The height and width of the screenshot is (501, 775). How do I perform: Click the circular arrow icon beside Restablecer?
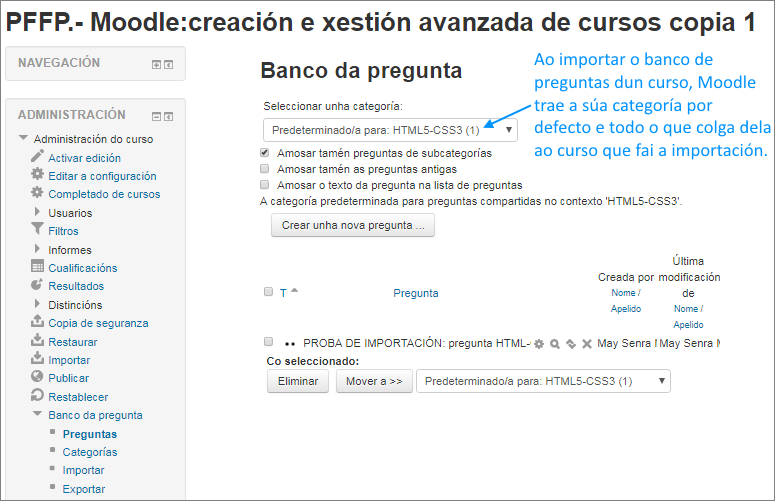pos(37,395)
